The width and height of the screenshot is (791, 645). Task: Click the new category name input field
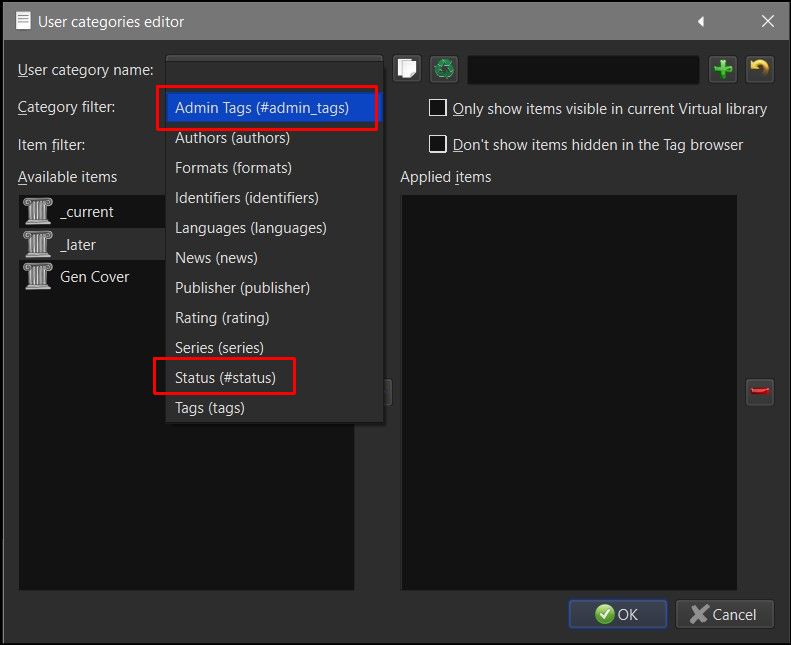tap(583, 69)
